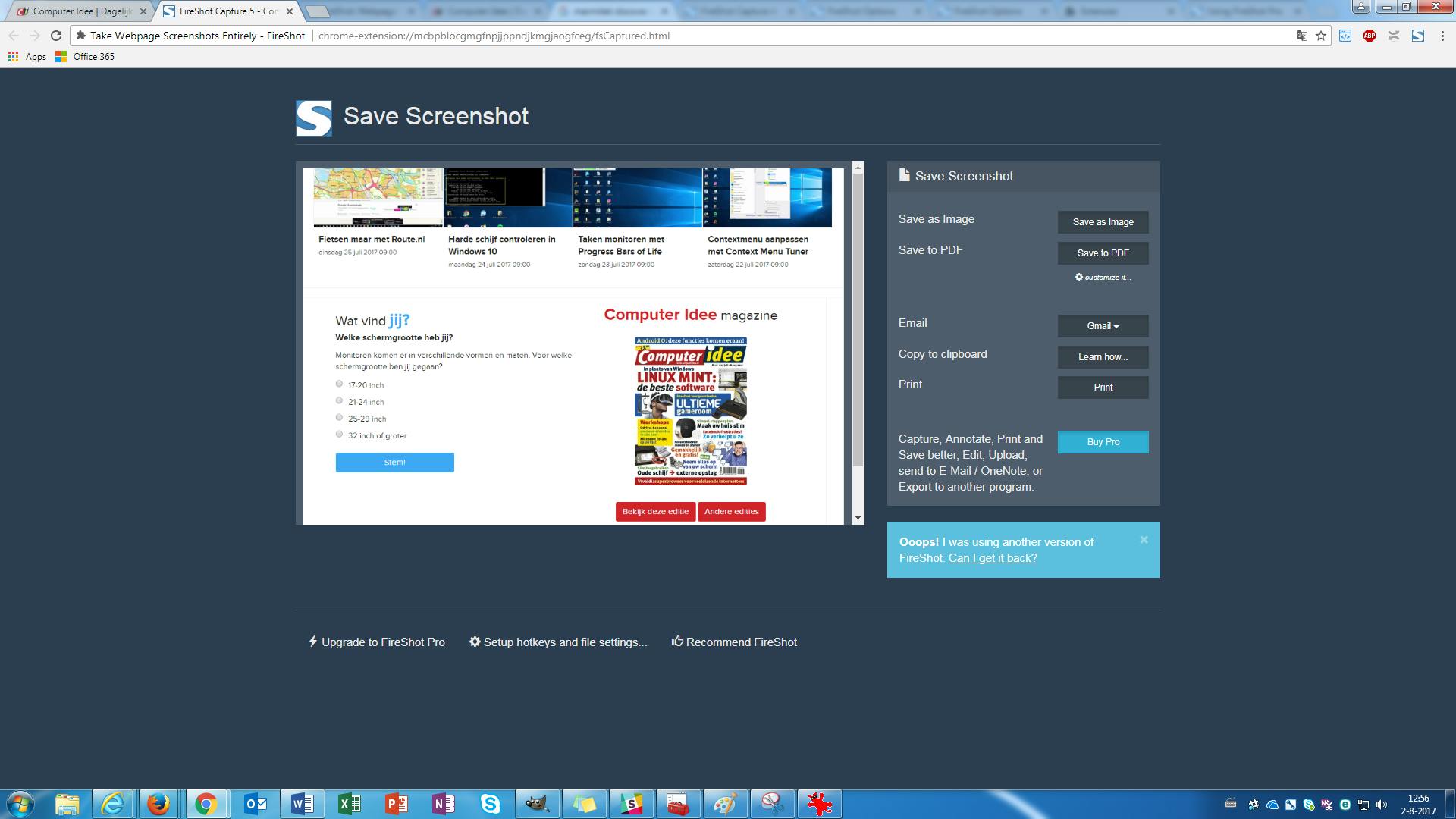Choose the 25-29 inch radio button
This screenshot has height=819, width=1456.
(x=339, y=418)
